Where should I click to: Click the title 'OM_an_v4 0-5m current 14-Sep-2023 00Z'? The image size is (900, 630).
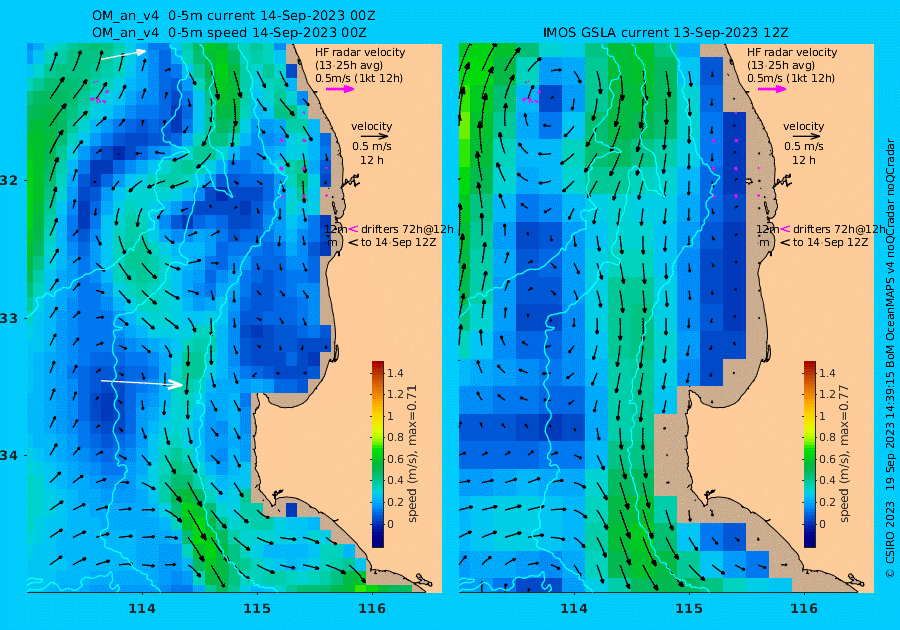point(234,16)
